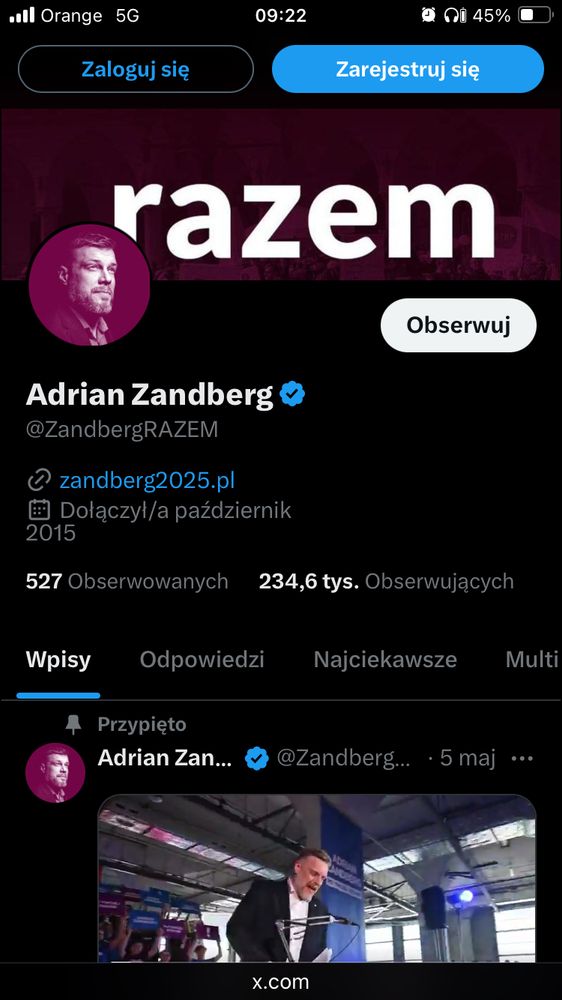This screenshot has height=1000, width=562.
Task: Tap the pin icon above the pinned post
Action: [74, 724]
